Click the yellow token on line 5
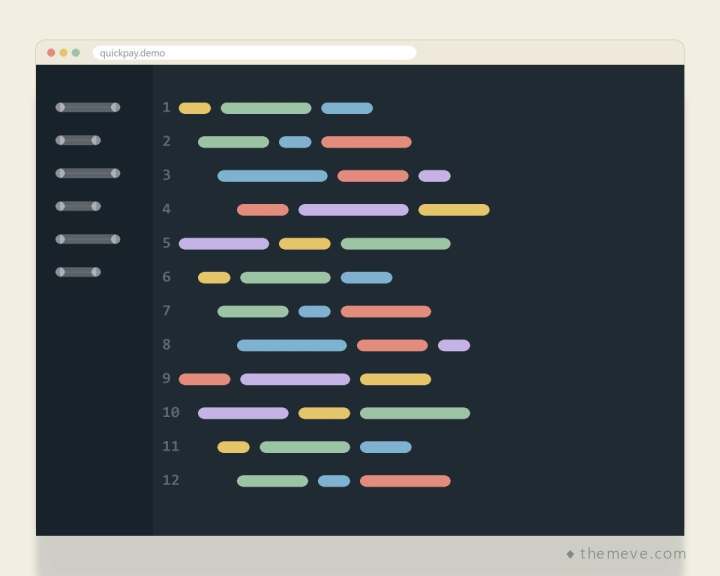 tap(304, 244)
